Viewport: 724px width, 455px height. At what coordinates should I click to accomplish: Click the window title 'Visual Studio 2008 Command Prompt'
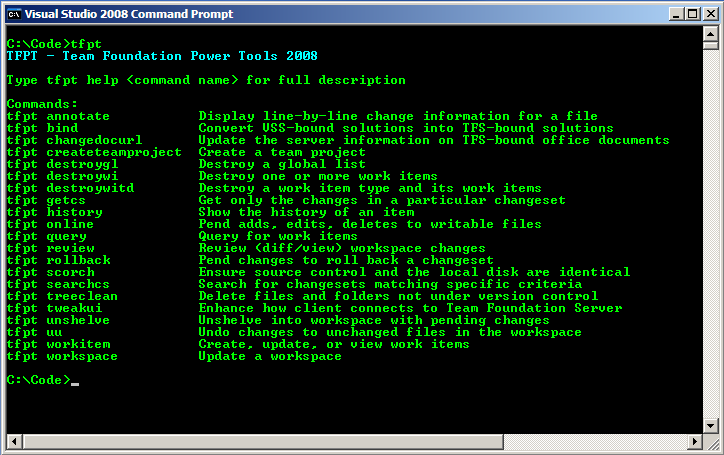pos(129,14)
